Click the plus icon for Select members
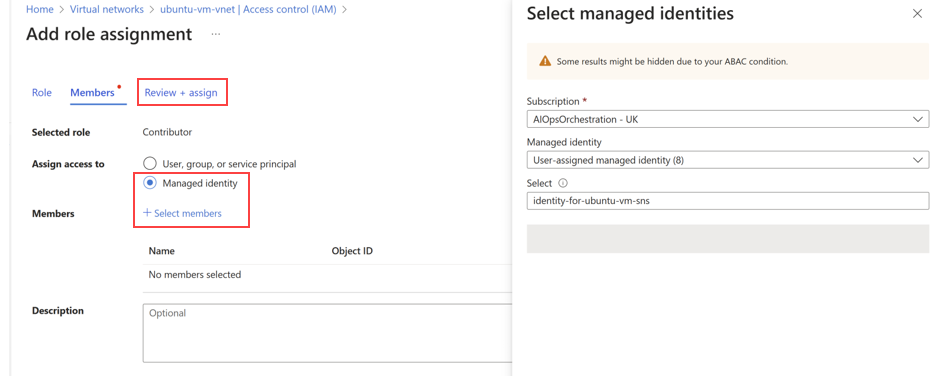 147,213
